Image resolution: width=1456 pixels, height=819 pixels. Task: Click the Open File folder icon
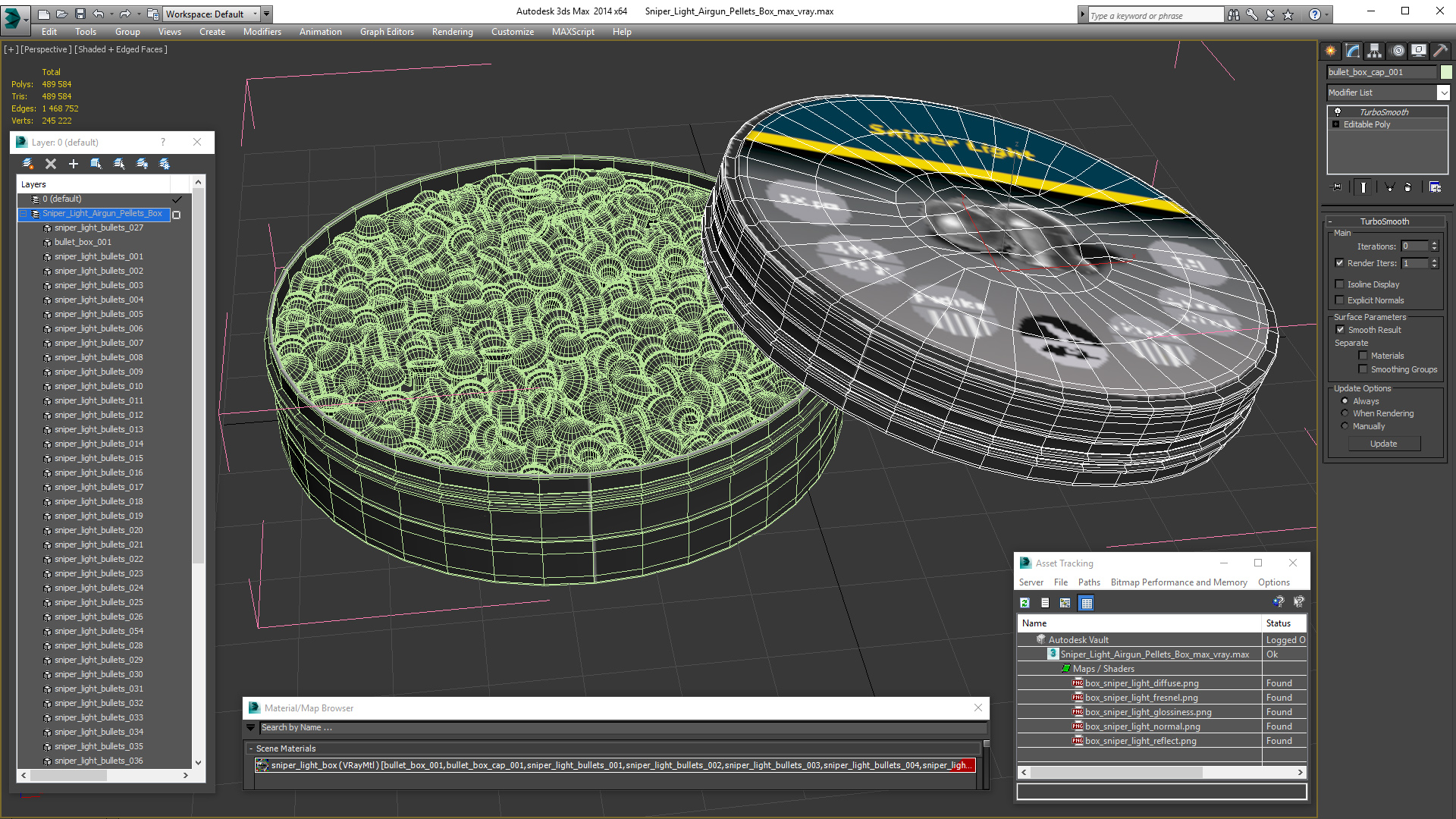(x=62, y=14)
